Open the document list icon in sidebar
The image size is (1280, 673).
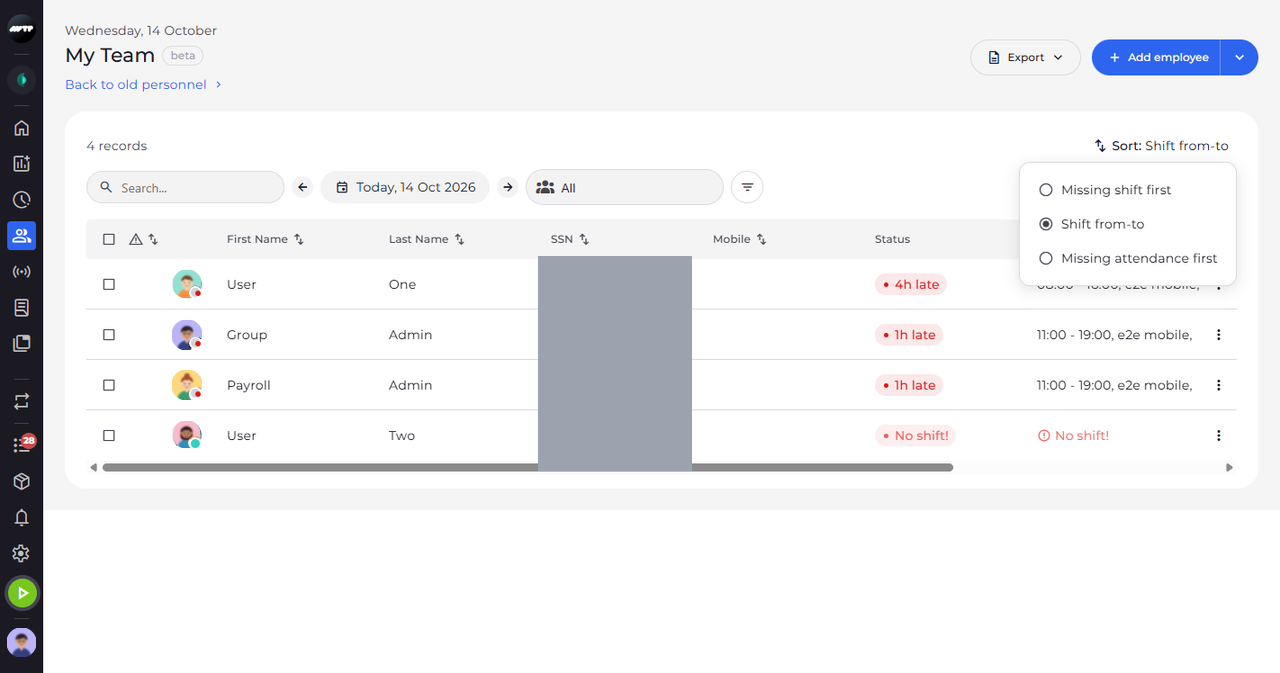tap(21, 307)
